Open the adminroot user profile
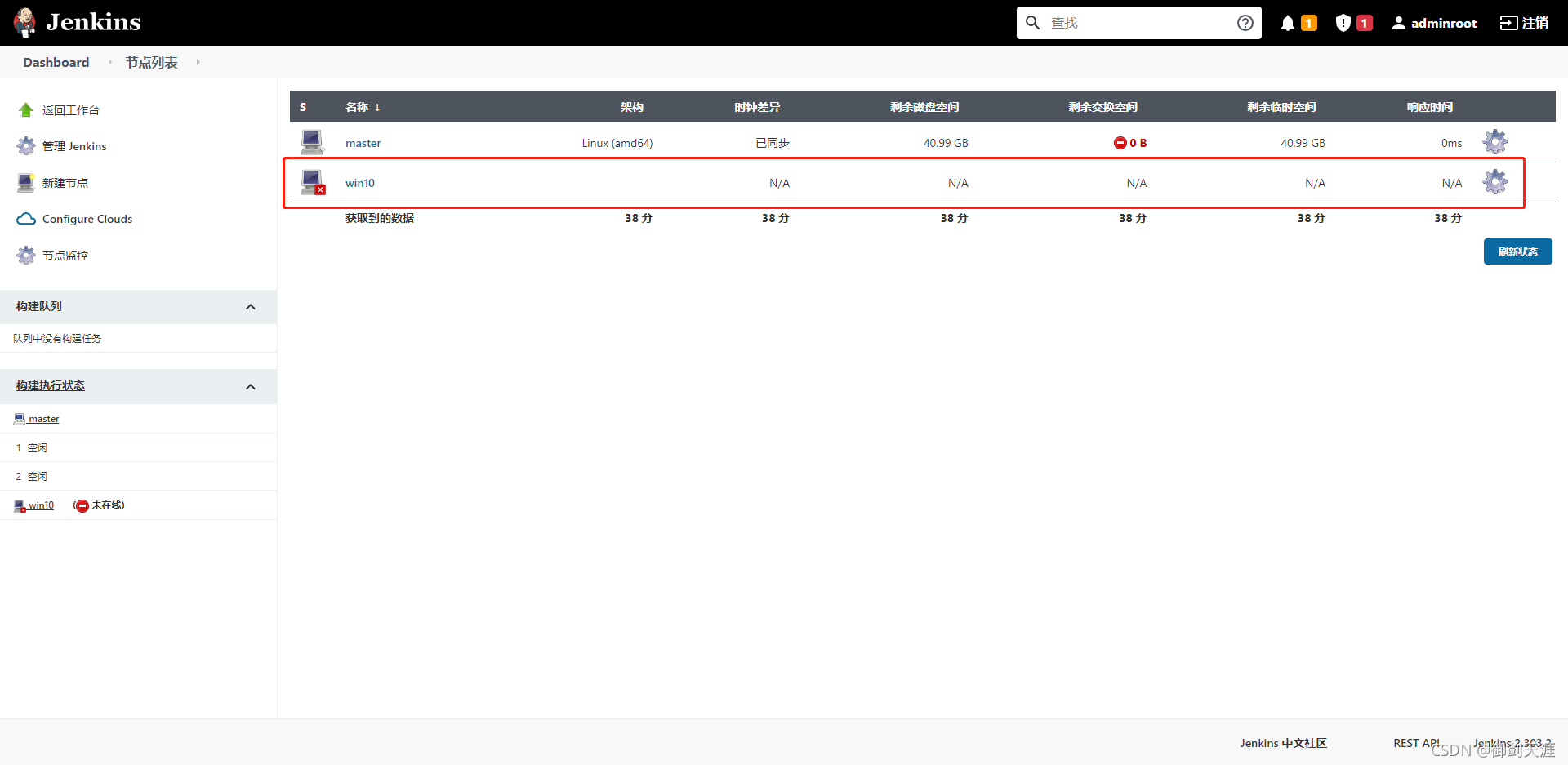This screenshot has width=1568, height=765. tap(1435, 23)
